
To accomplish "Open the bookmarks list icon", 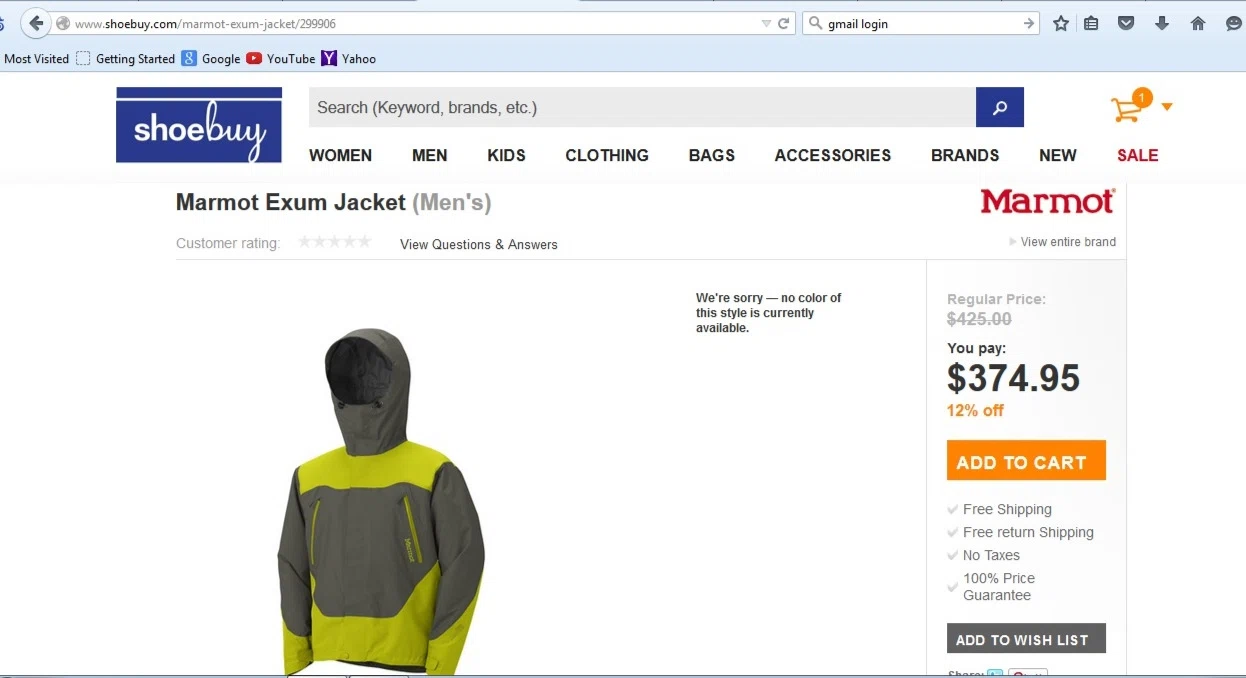I will [1091, 23].
